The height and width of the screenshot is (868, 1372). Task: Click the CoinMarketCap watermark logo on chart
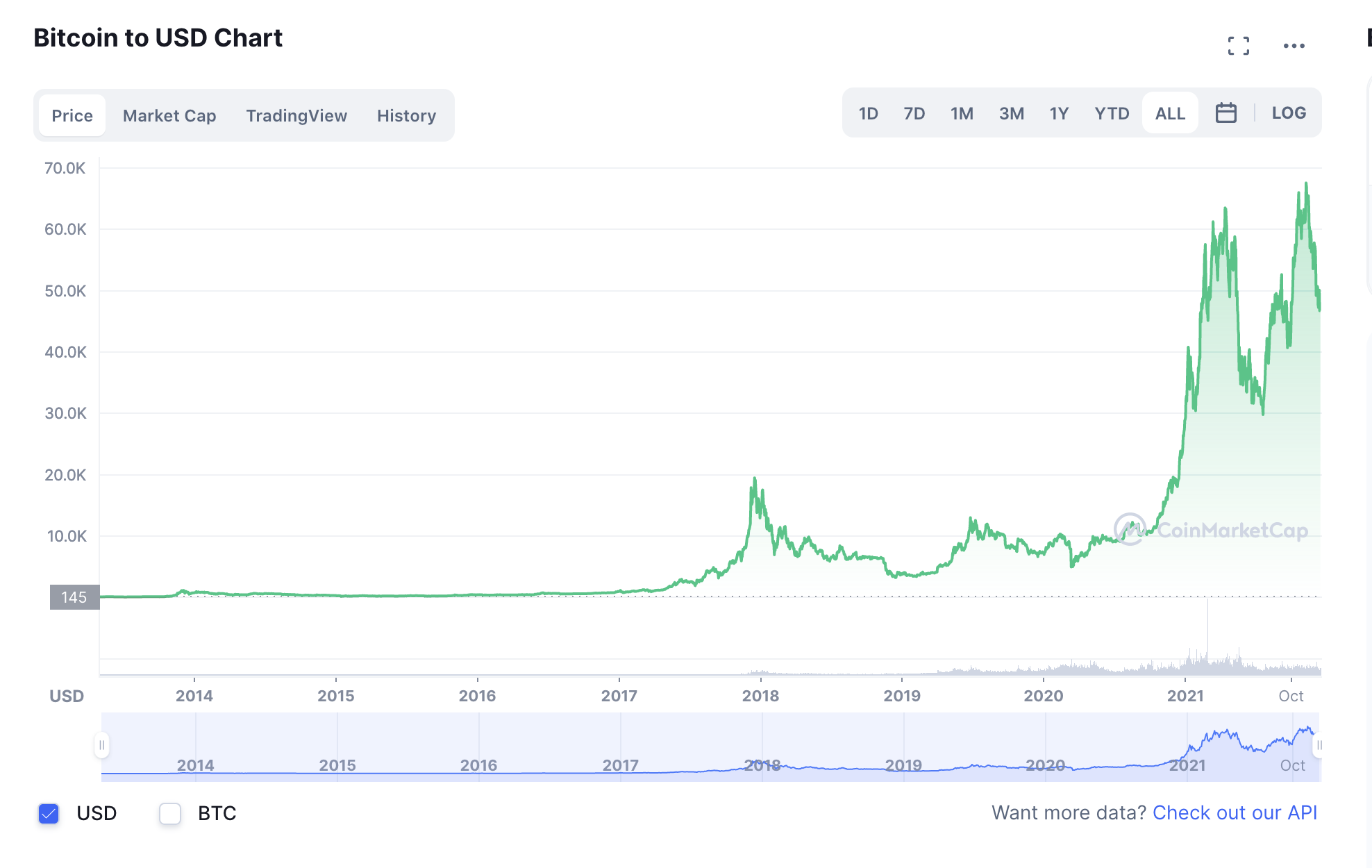pos(1211,531)
